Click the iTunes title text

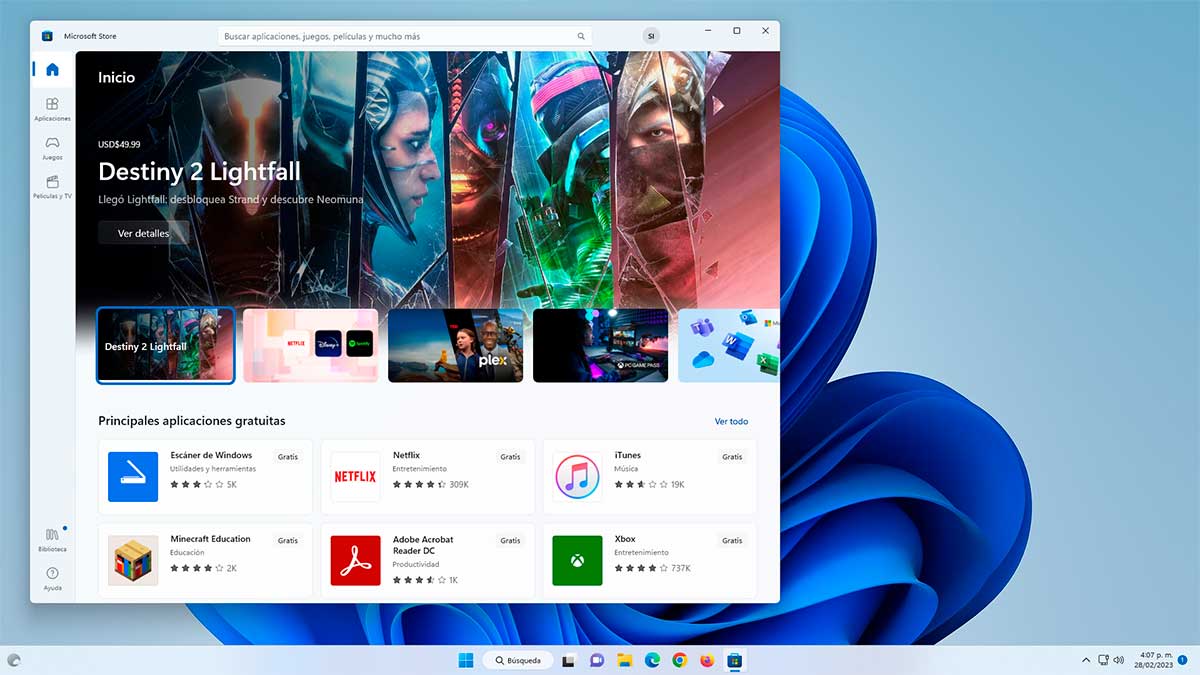(x=628, y=455)
